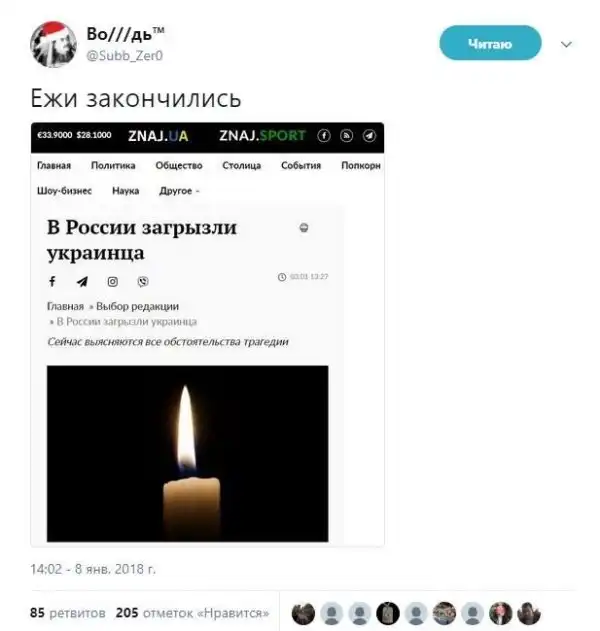Select the Общество navigation tab
Image resolution: width=600 pixels, height=631 pixels.
pyautogui.click(x=179, y=165)
